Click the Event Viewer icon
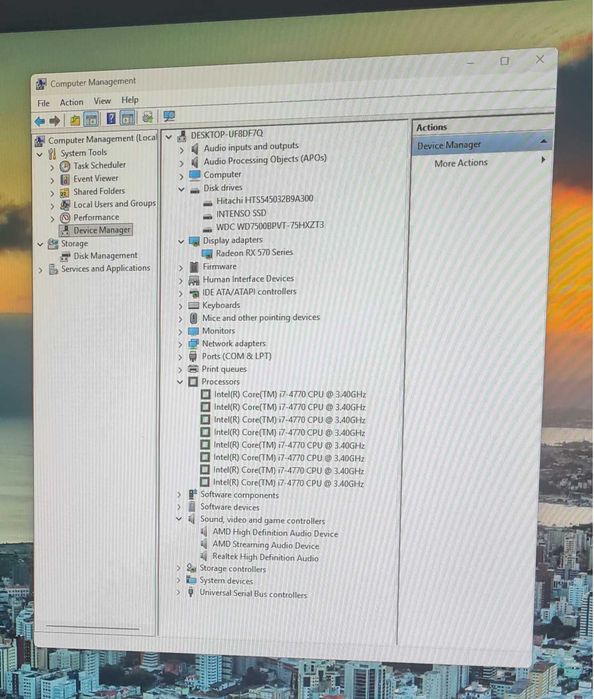 pos(65,179)
